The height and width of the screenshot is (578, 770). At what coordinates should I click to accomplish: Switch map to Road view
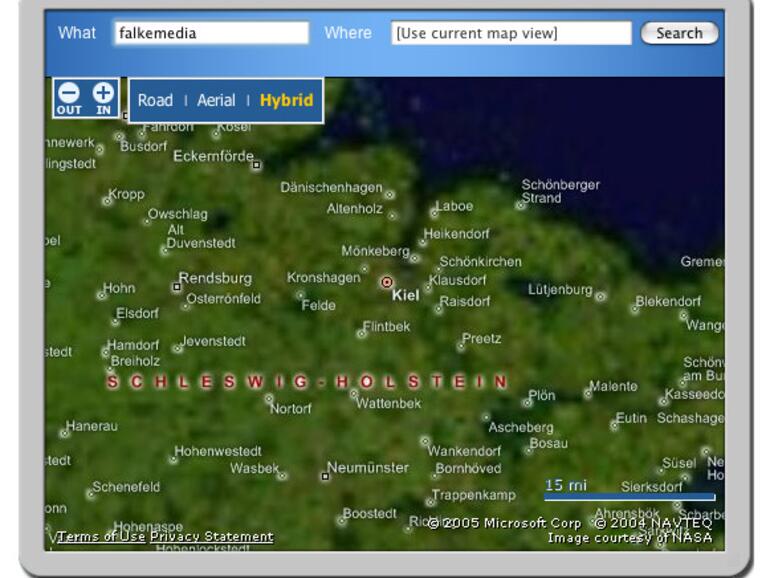click(155, 100)
